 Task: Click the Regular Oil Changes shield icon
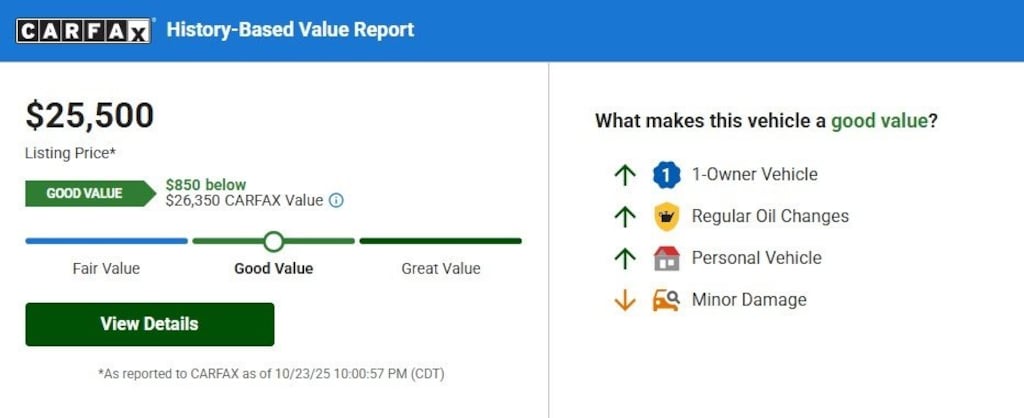pos(666,216)
